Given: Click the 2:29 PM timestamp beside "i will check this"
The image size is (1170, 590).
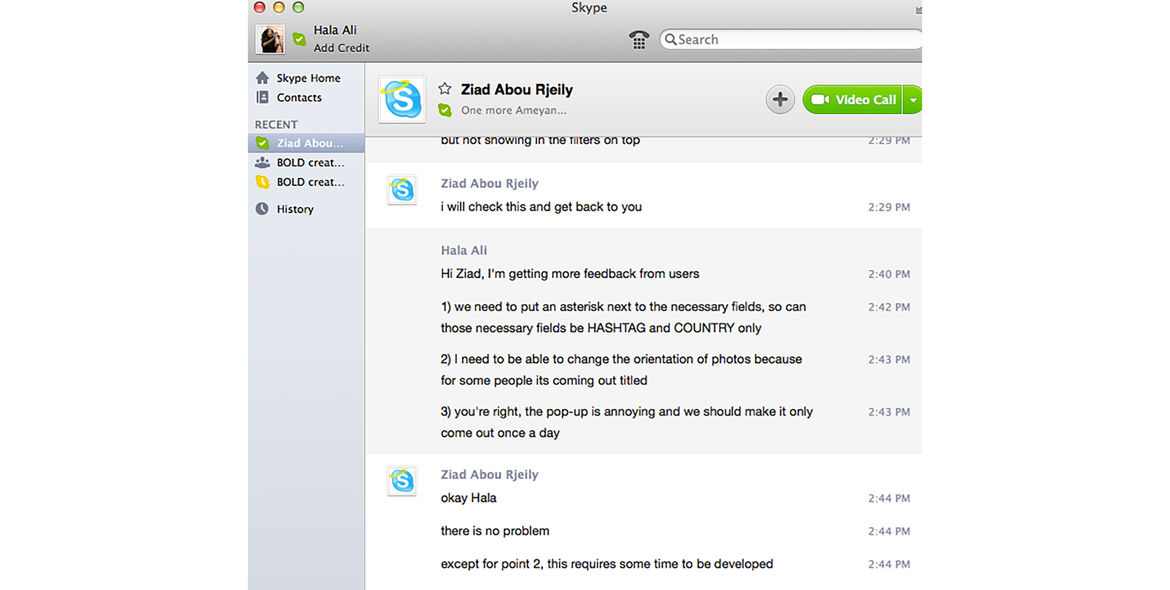Looking at the screenshot, I should 889,207.
